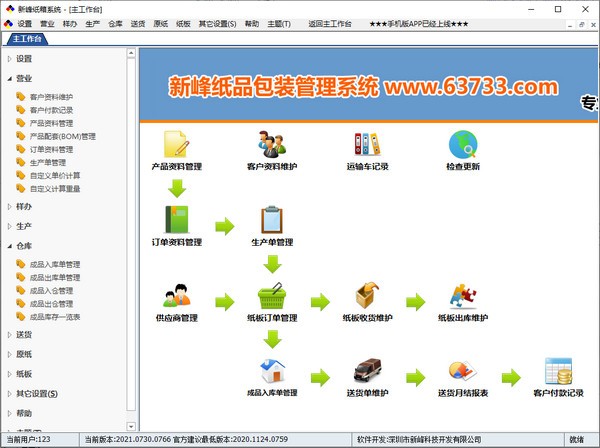This screenshot has width=600, height=448.
Task: Select 自定义计算重量 in sidebar
Action: (x=55, y=189)
